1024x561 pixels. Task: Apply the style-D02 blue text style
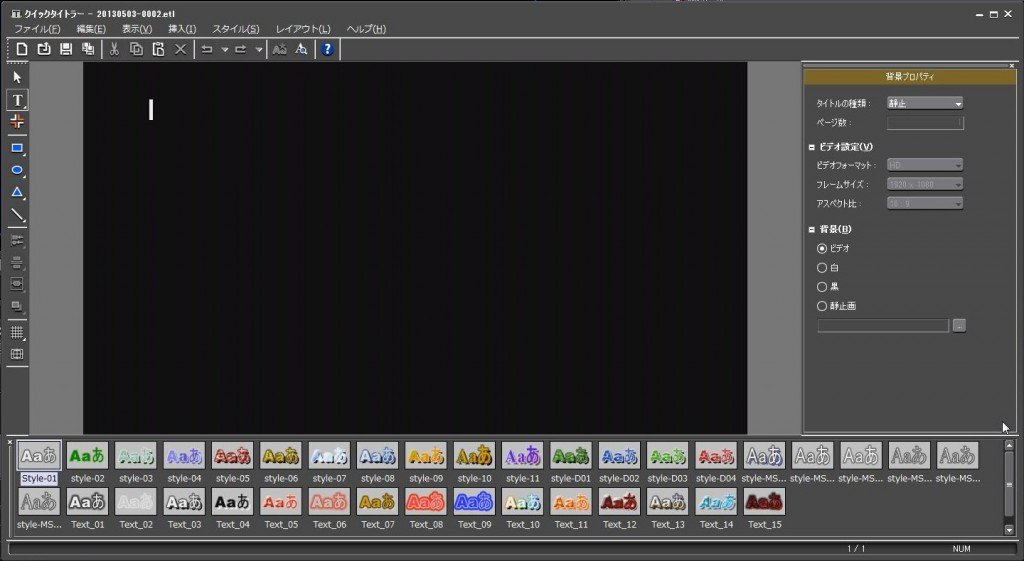pos(619,455)
